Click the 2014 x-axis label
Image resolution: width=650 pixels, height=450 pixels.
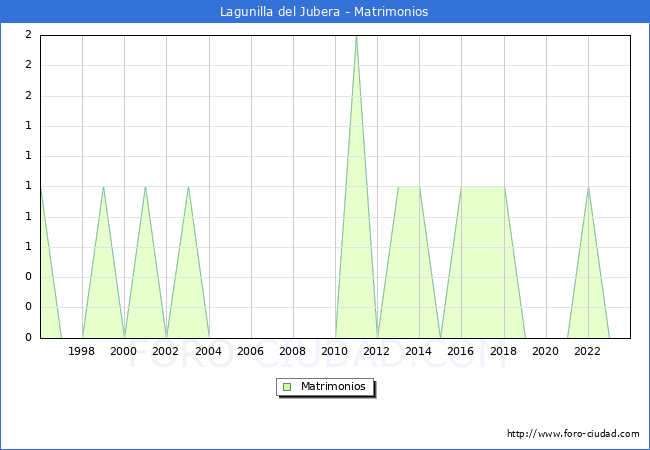[419, 351]
